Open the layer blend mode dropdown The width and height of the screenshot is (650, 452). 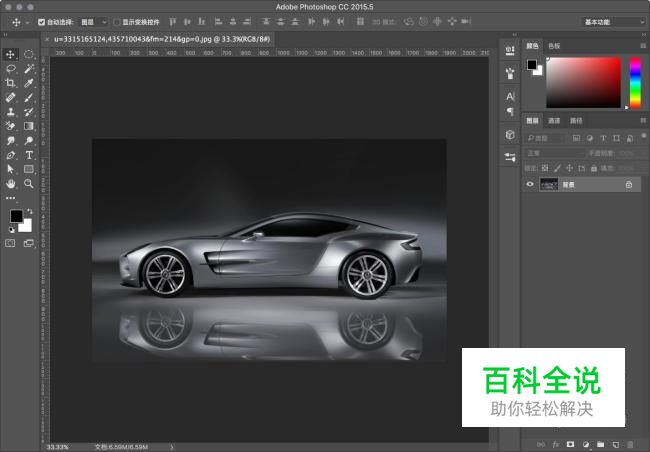(555, 153)
